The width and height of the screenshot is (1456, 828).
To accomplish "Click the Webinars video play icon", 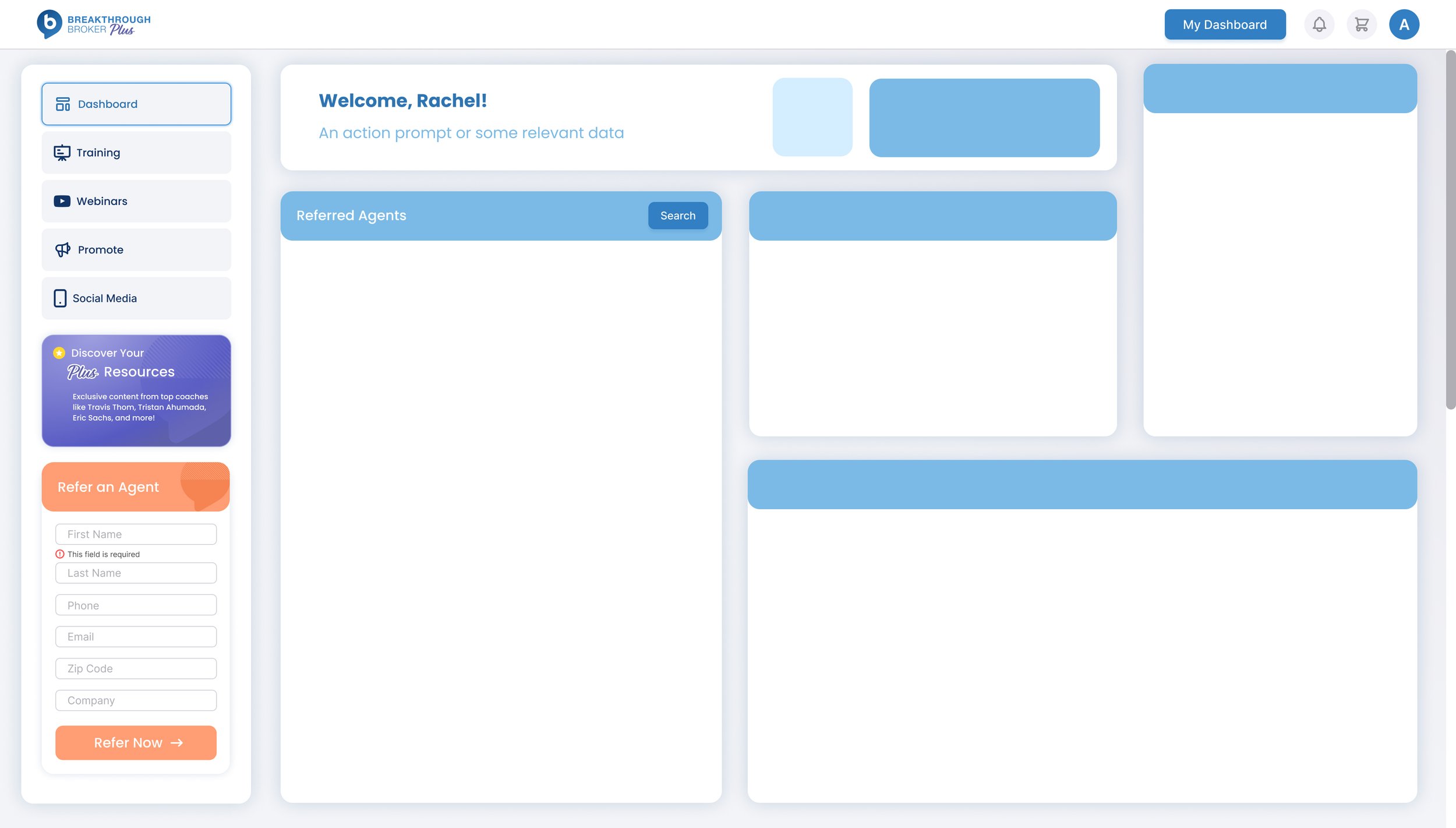I will (62, 201).
